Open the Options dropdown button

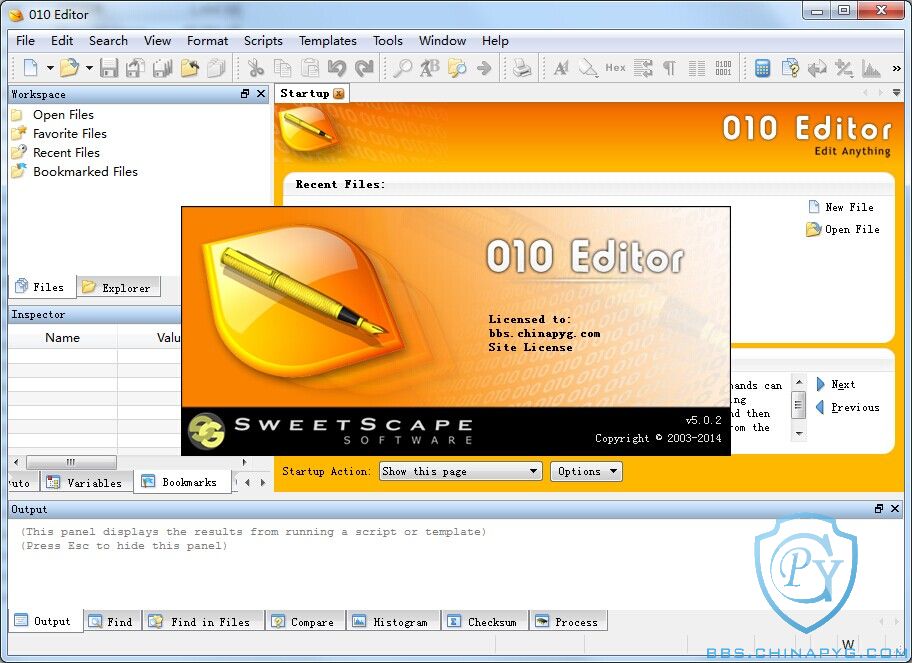pyautogui.click(x=586, y=471)
